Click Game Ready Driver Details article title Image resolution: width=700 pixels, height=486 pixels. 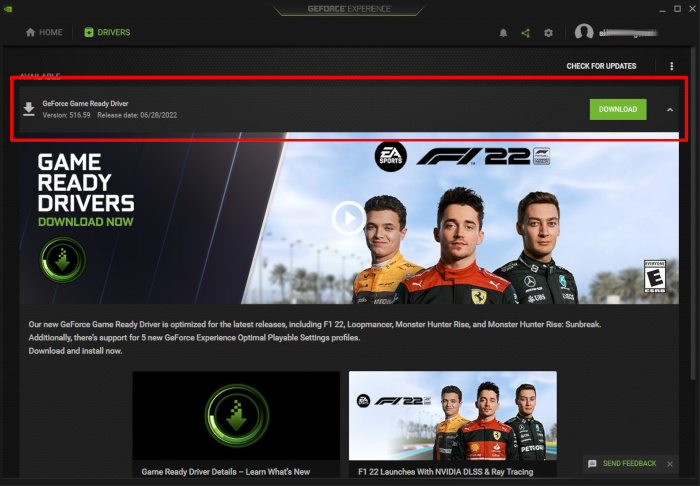click(225, 472)
